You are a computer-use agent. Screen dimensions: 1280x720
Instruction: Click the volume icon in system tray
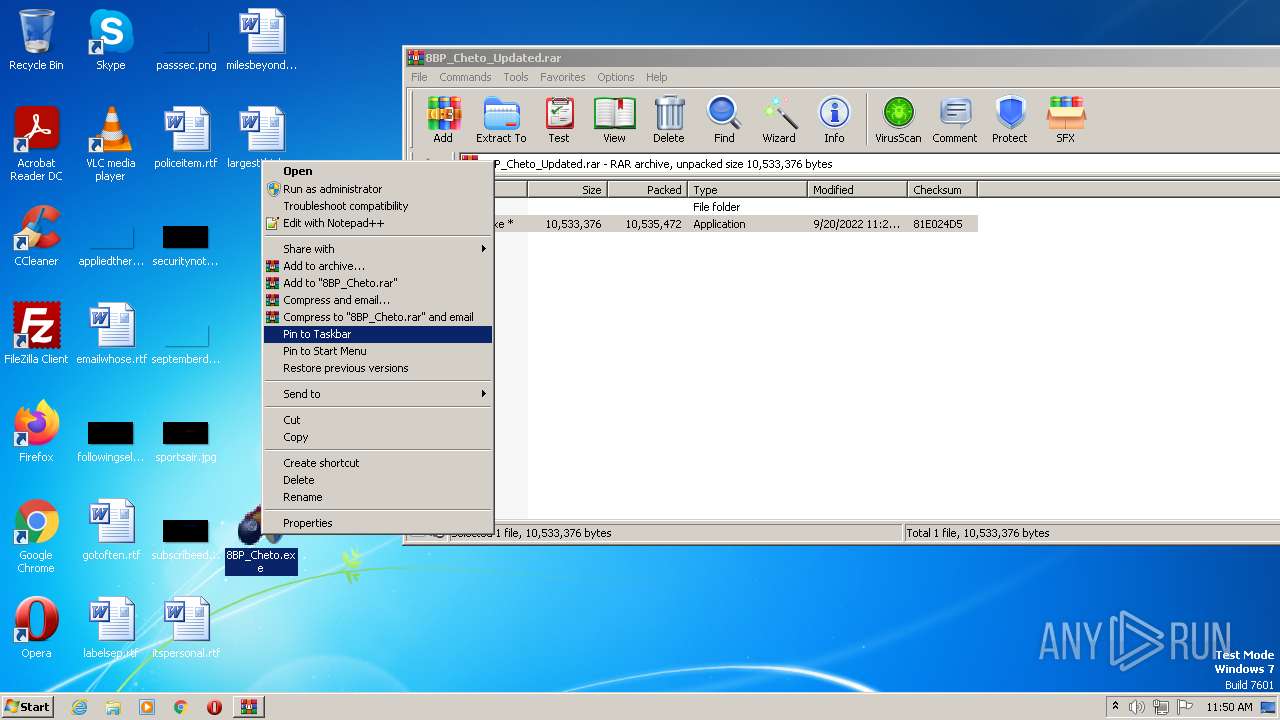pos(1136,707)
